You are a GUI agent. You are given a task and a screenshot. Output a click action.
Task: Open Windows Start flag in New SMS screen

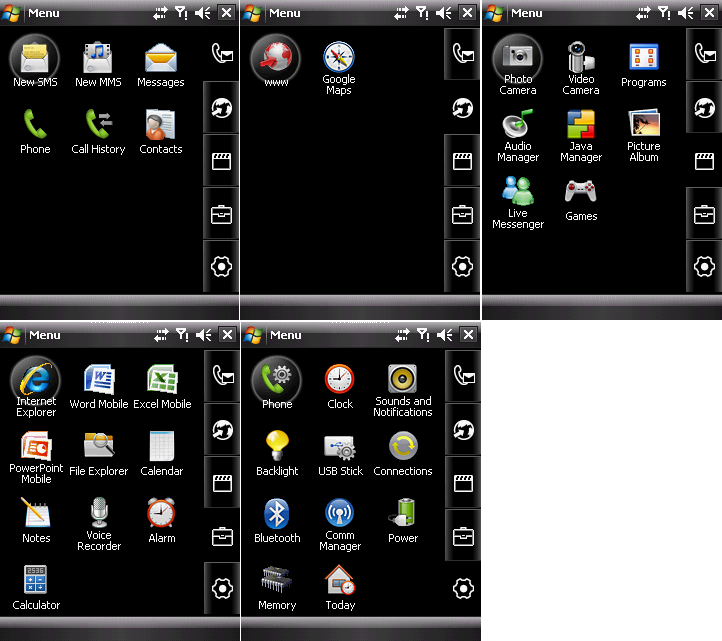[10, 13]
